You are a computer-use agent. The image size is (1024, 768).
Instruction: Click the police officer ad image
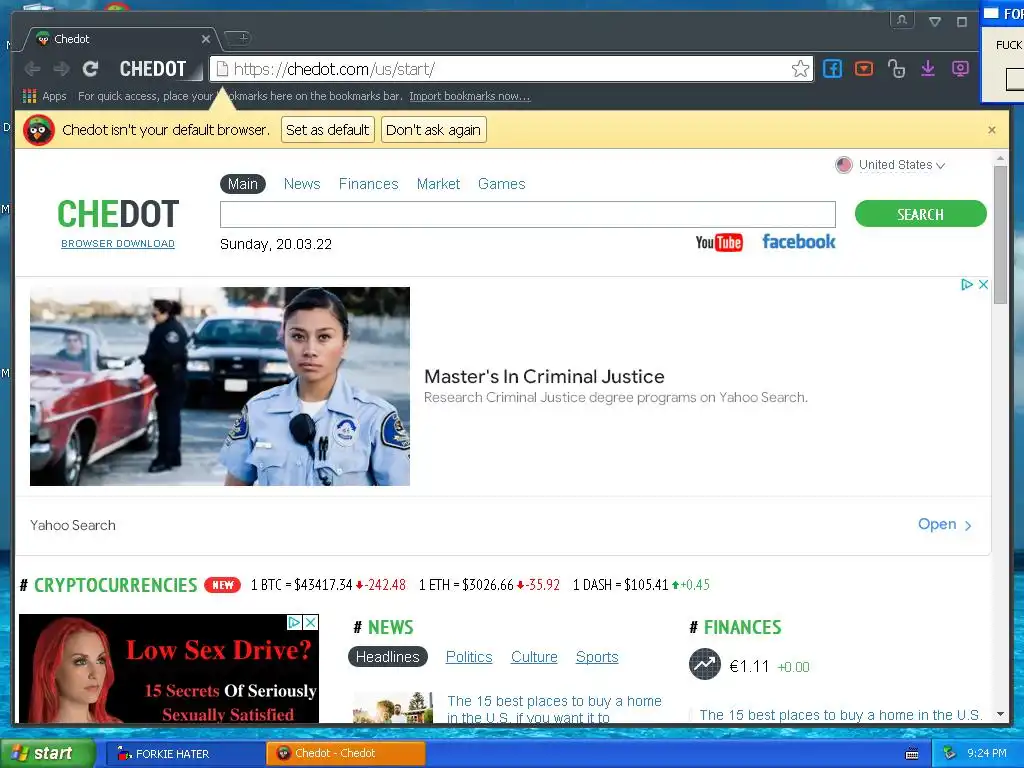pyautogui.click(x=220, y=387)
